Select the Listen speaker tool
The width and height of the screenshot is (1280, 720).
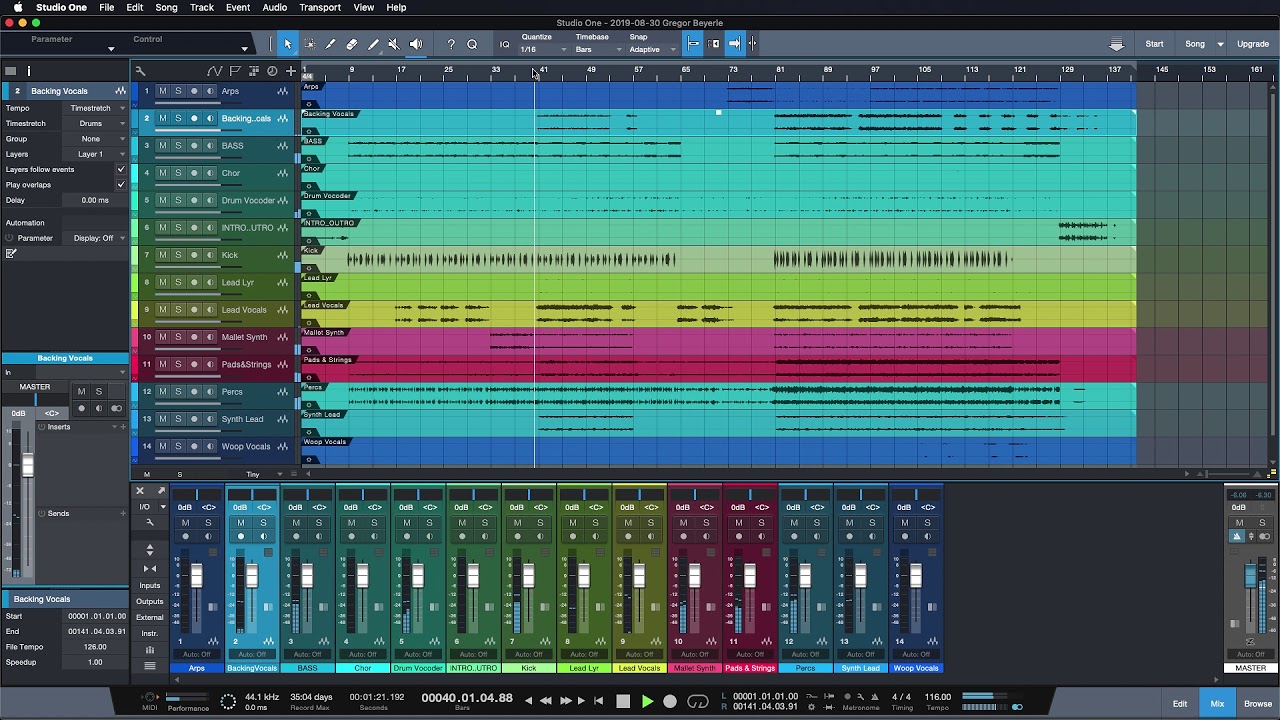click(x=416, y=44)
